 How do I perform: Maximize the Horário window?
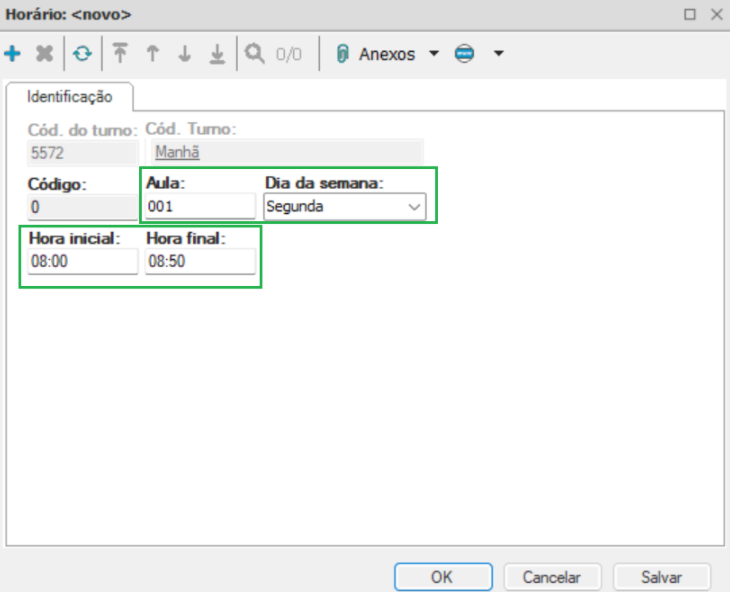click(x=689, y=14)
